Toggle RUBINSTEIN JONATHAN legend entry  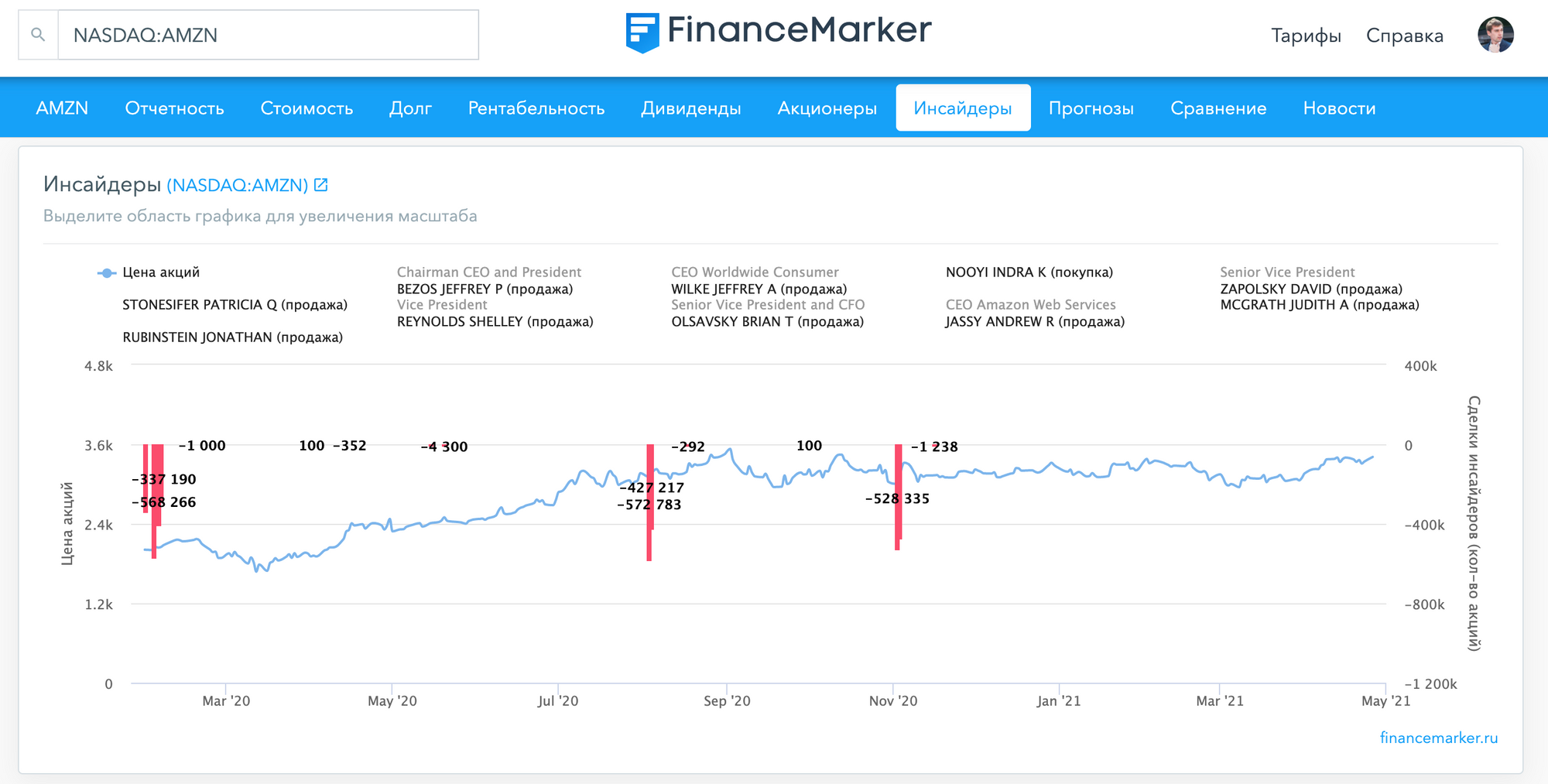(232, 337)
